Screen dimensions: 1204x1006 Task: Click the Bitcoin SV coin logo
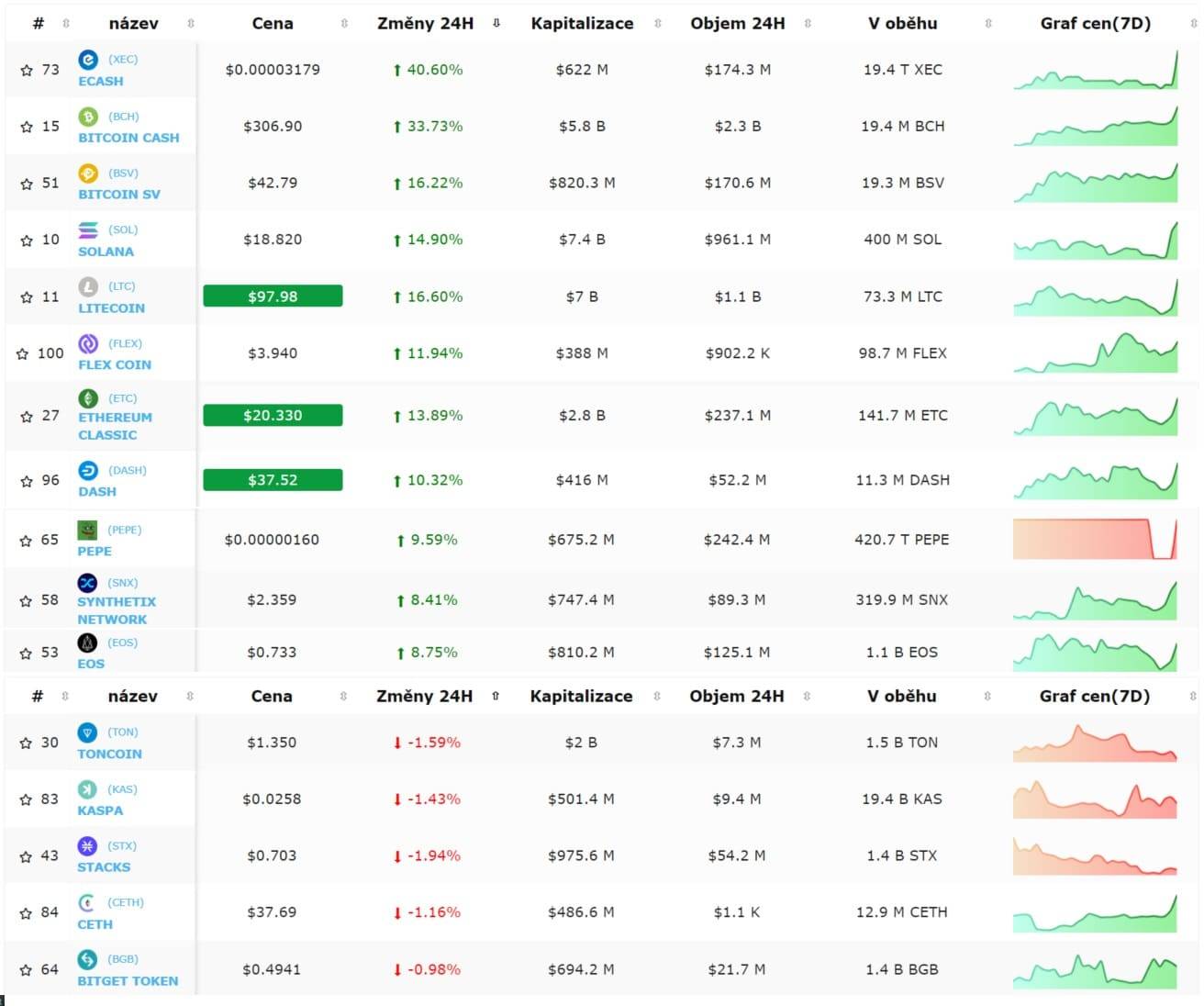(88, 173)
